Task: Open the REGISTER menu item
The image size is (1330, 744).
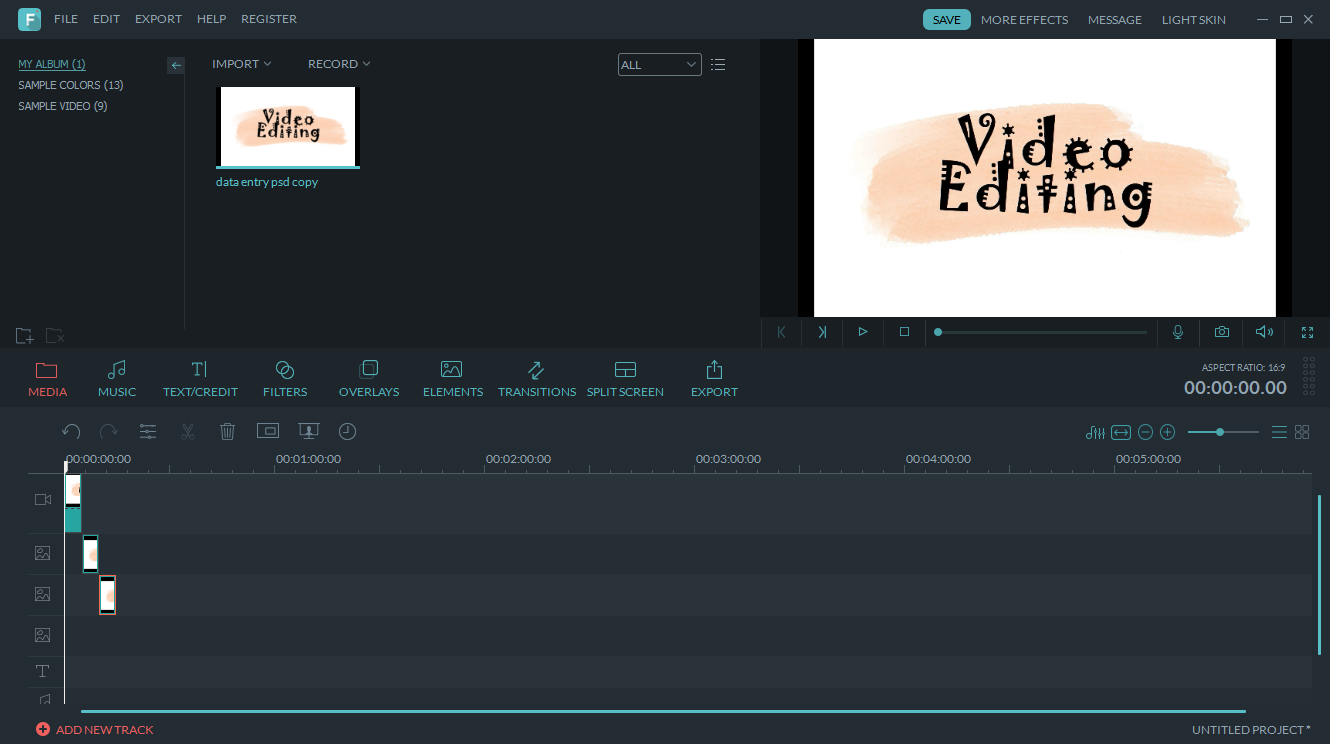Action: (268, 19)
